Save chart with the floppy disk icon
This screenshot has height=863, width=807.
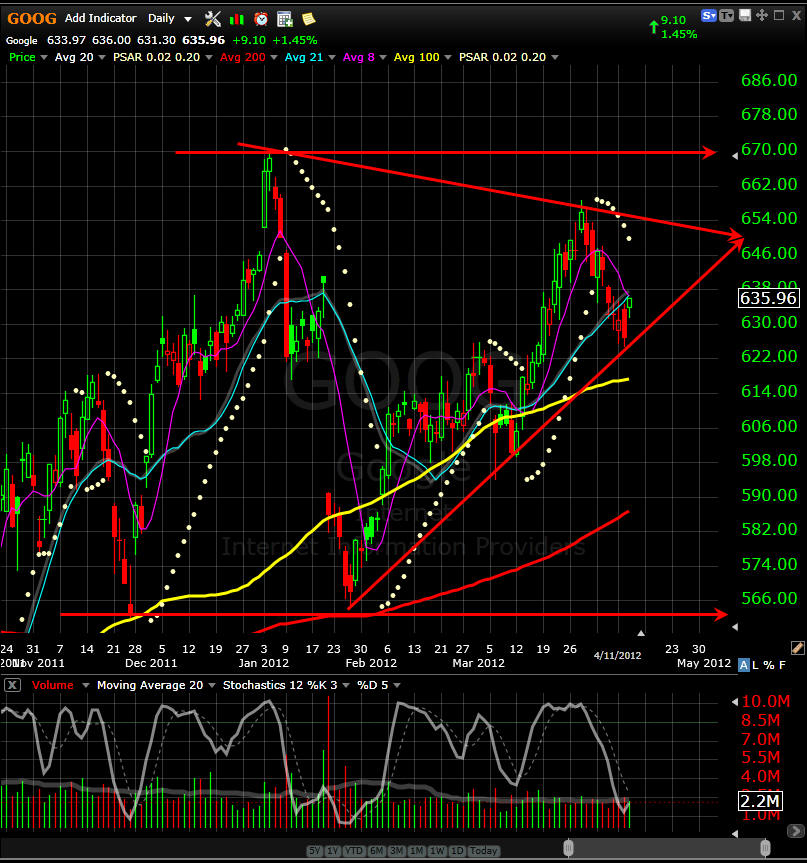coord(745,15)
